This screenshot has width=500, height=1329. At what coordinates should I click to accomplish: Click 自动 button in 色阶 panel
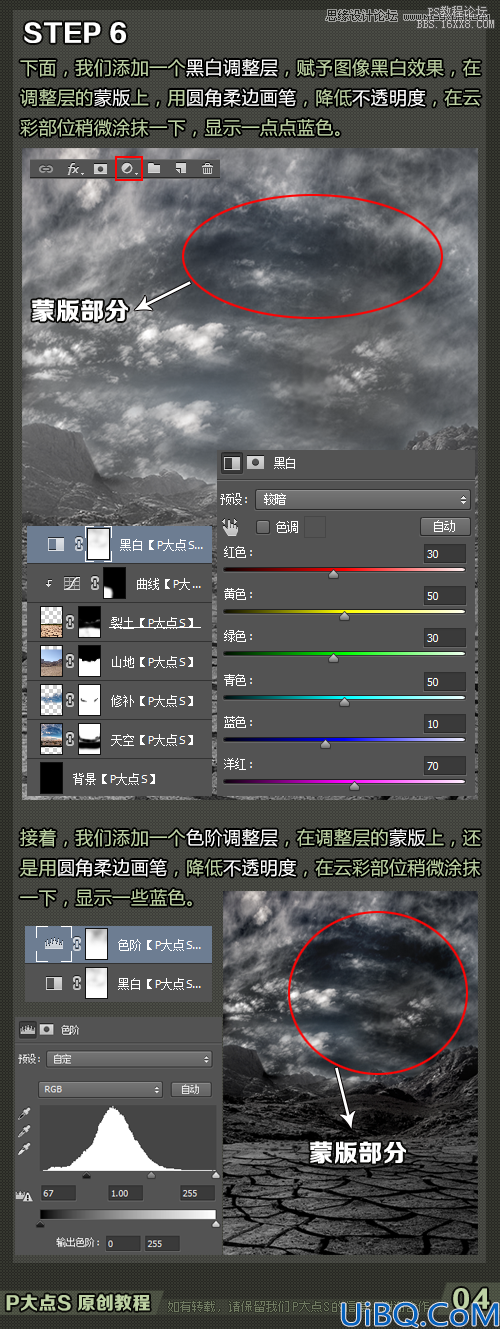point(192,1089)
